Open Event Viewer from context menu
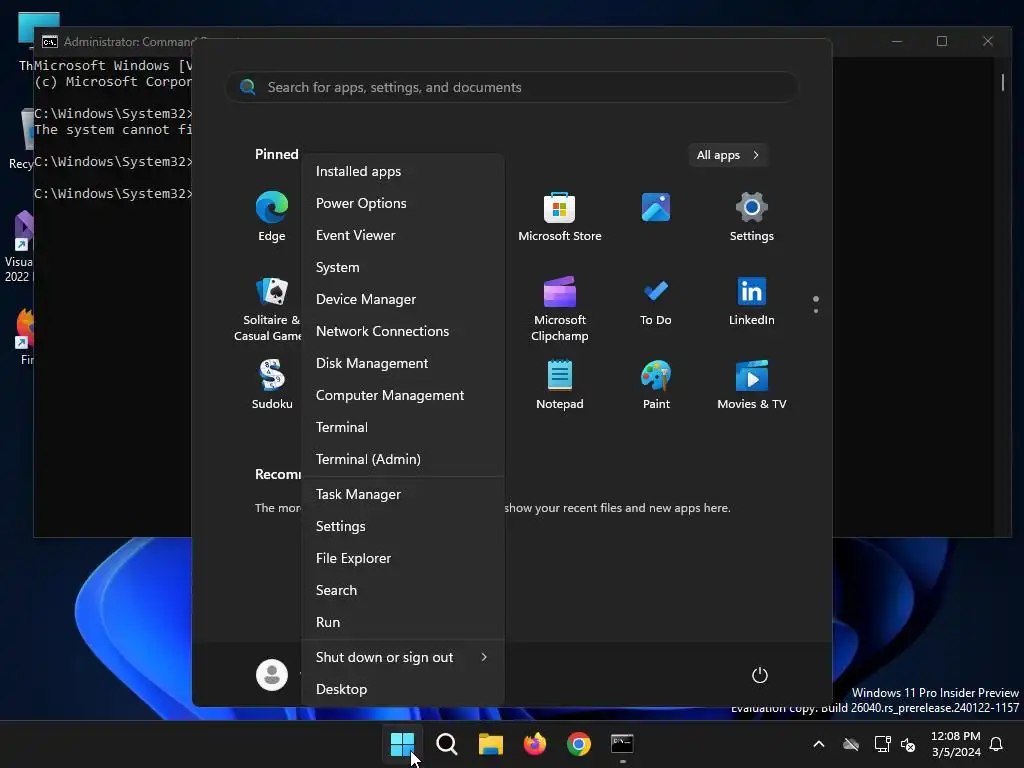The width and height of the screenshot is (1024, 768). point(402,235)
